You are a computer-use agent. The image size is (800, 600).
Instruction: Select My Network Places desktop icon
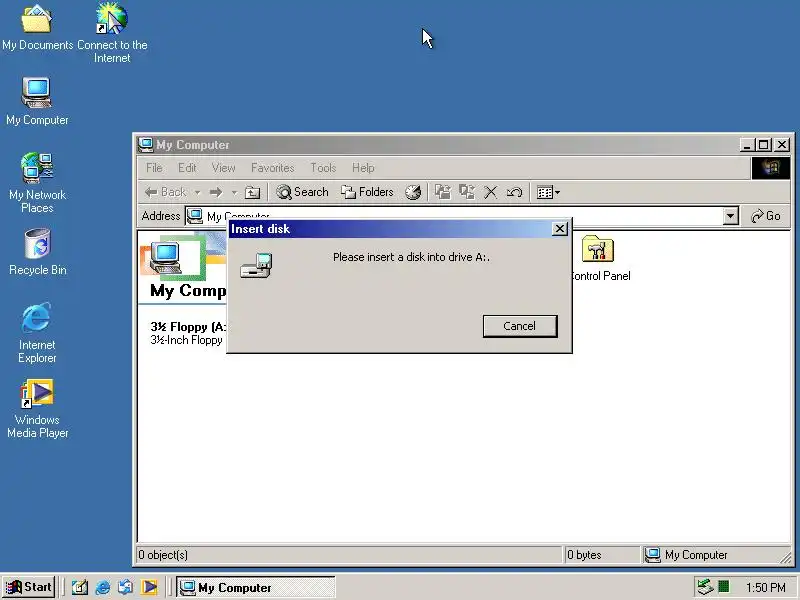tap(37, 182)
